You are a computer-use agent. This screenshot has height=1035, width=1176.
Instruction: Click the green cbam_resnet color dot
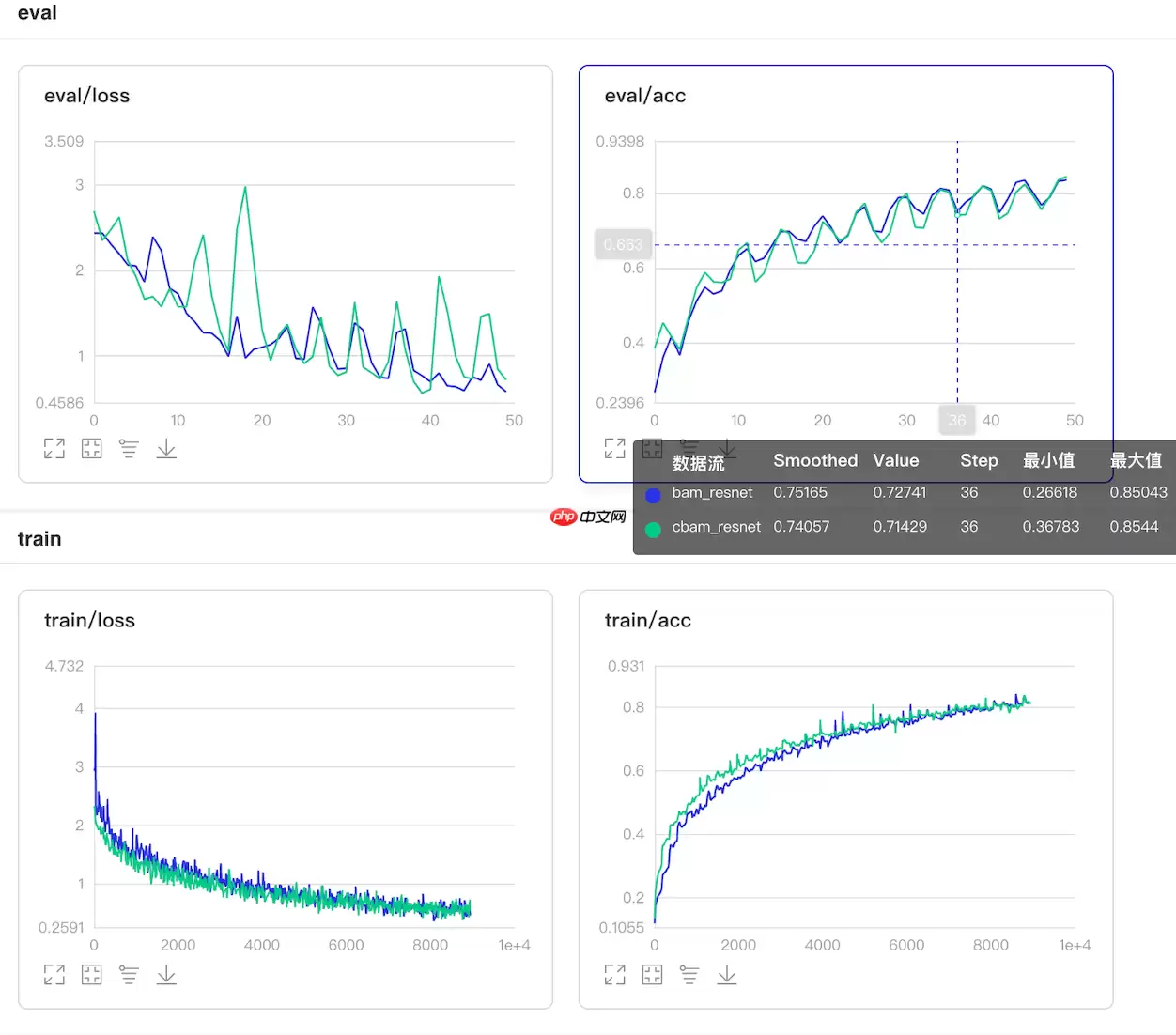654,529
